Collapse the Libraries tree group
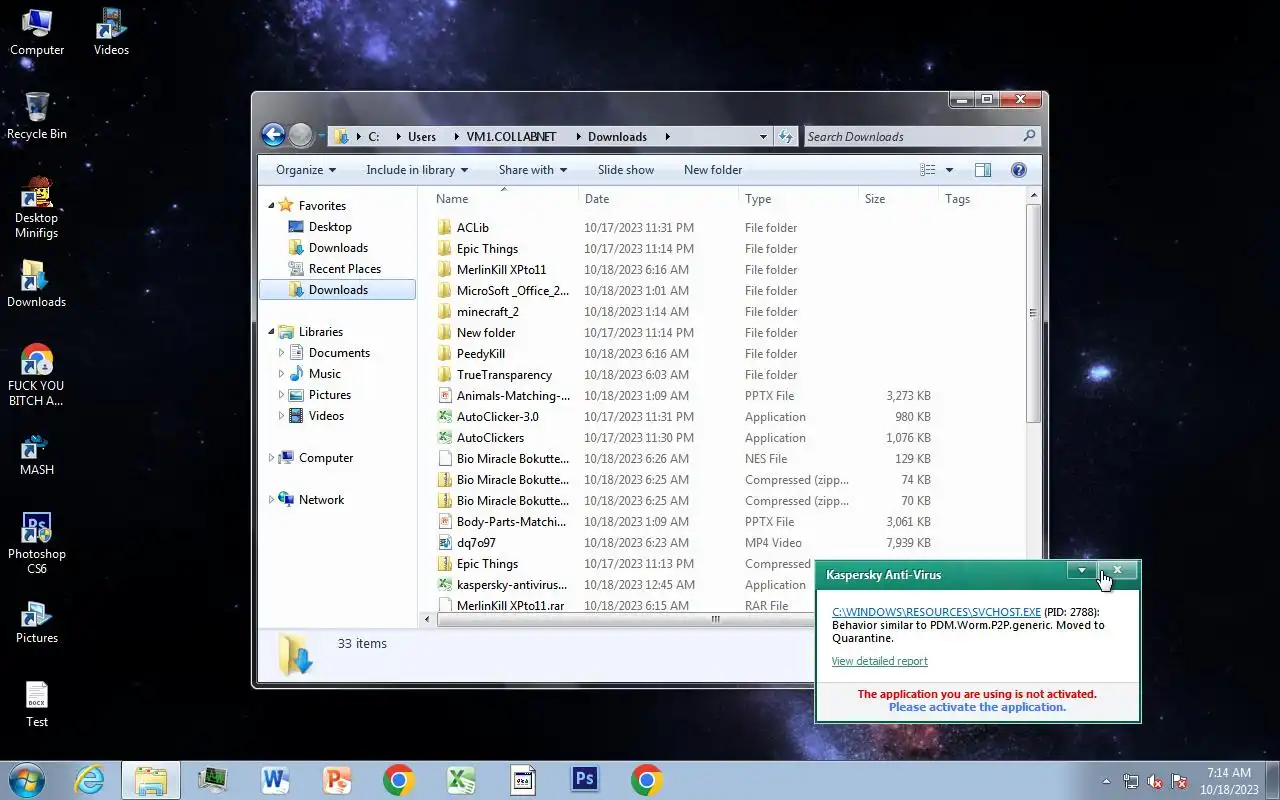The width and height of the screenshot is (1280, 800). pos(271,332)
